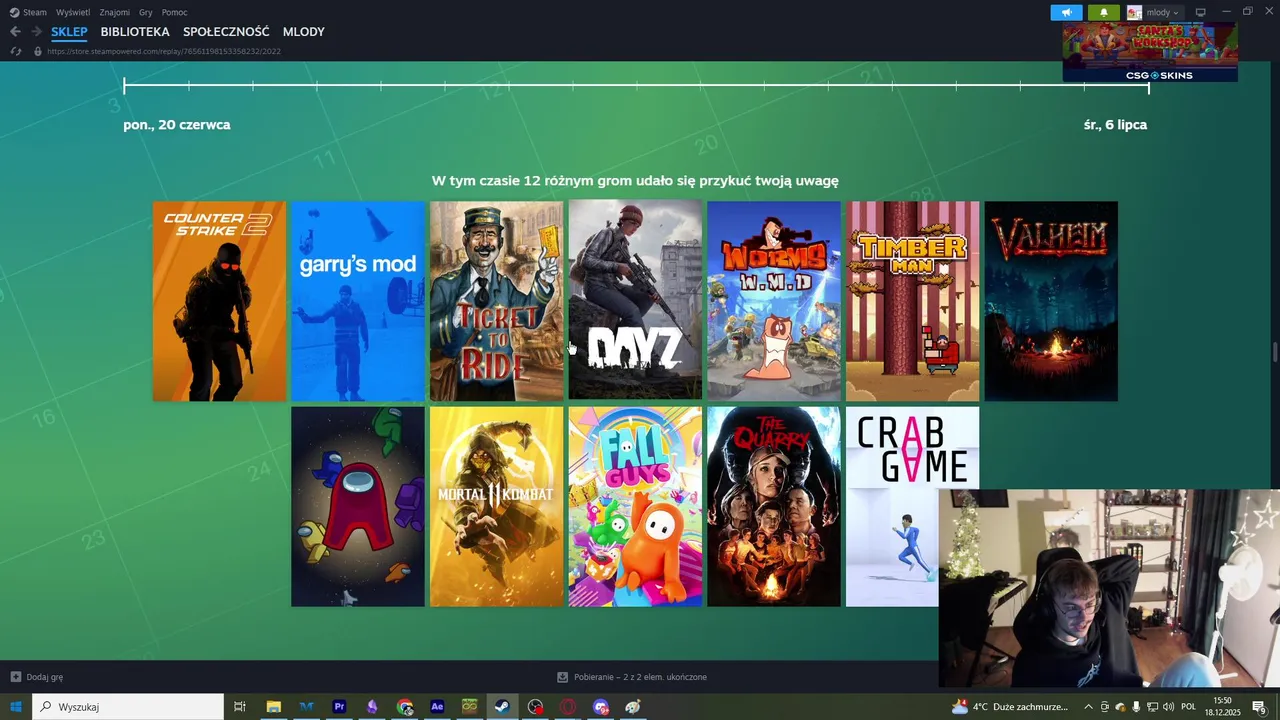Viewport: 1280px width, 720px height.
Task: Open the taskbar clock and date
Action: coord(1222,707)
